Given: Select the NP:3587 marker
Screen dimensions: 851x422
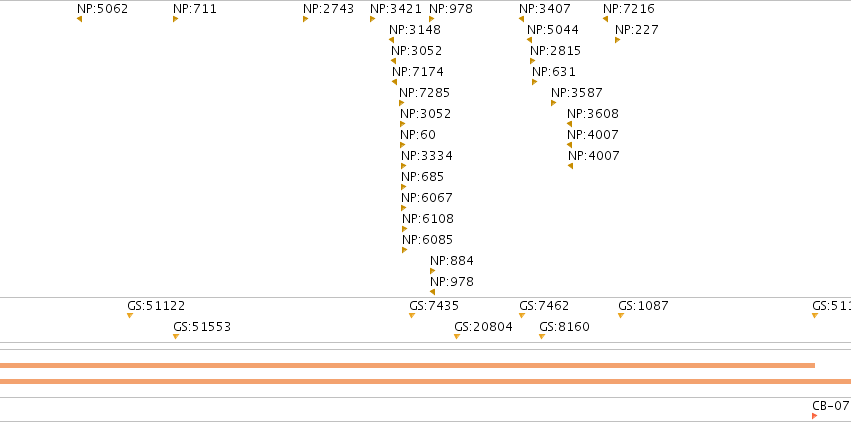Looking at the screenshot, I should click(554, 103).
